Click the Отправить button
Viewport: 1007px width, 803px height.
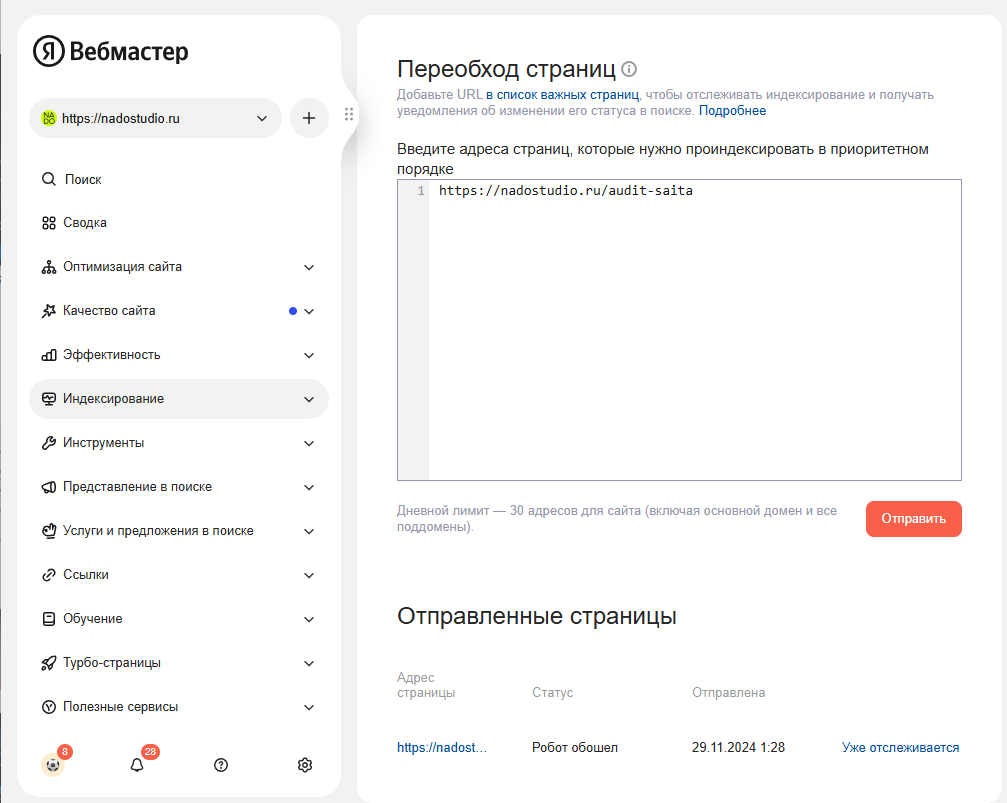(x=913, y=518)
